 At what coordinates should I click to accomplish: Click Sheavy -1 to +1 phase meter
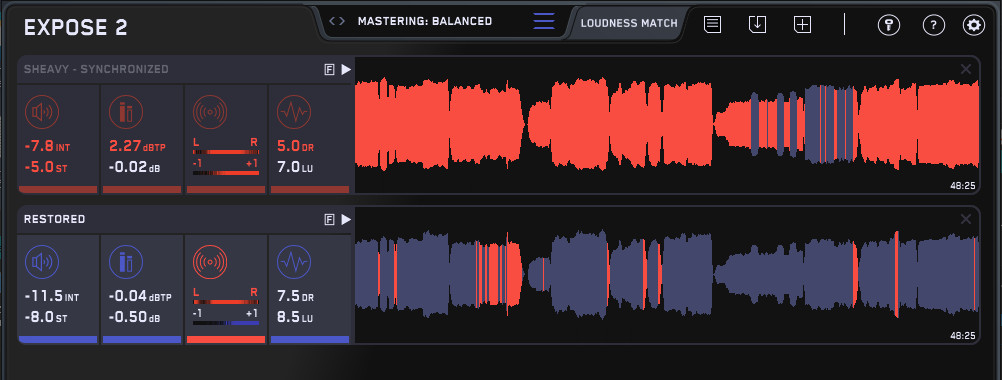(226, 167)
